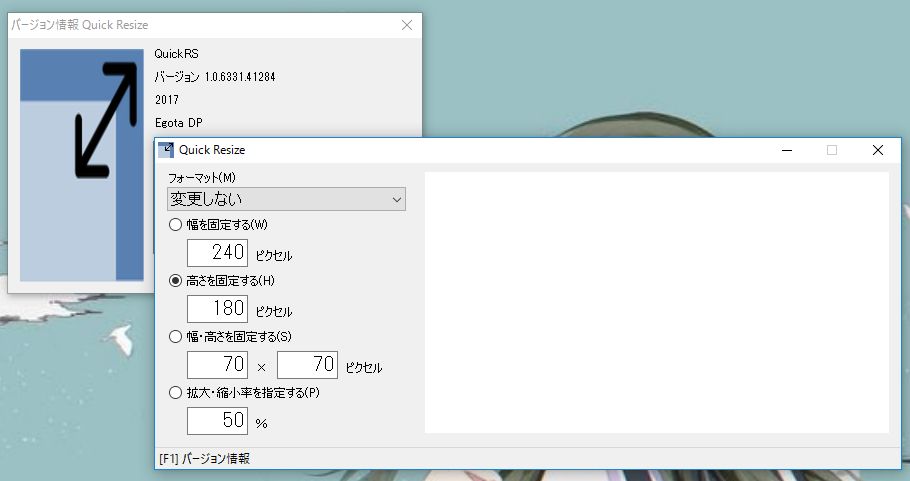Enable 拡大・縮小率を指定する(P) radio option

click(x=176, y=393)
